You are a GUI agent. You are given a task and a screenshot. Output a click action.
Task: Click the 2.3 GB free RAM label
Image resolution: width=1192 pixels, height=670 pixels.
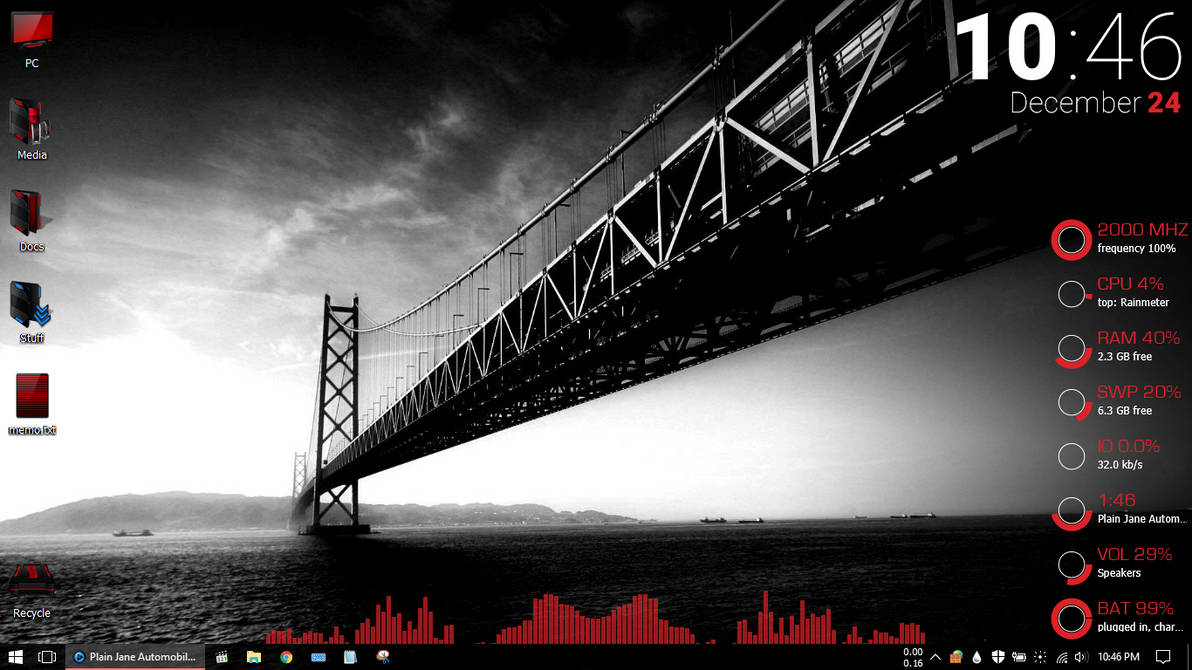1124,356
